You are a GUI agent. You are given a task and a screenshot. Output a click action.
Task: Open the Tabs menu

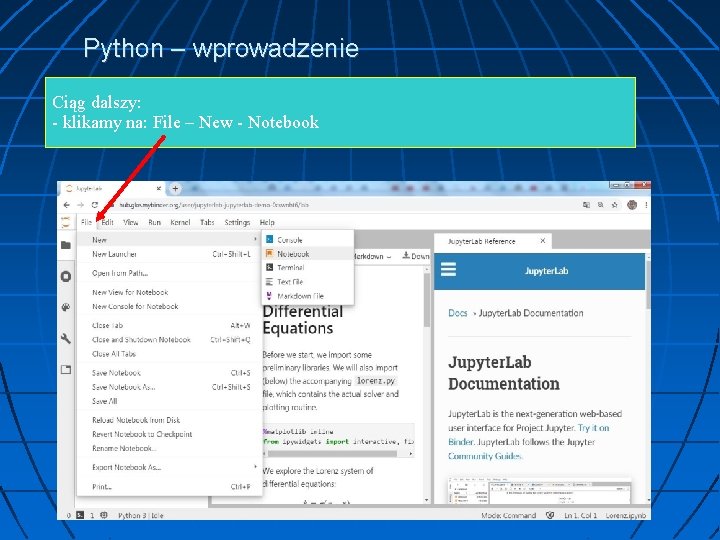click(x=207, y=222)
